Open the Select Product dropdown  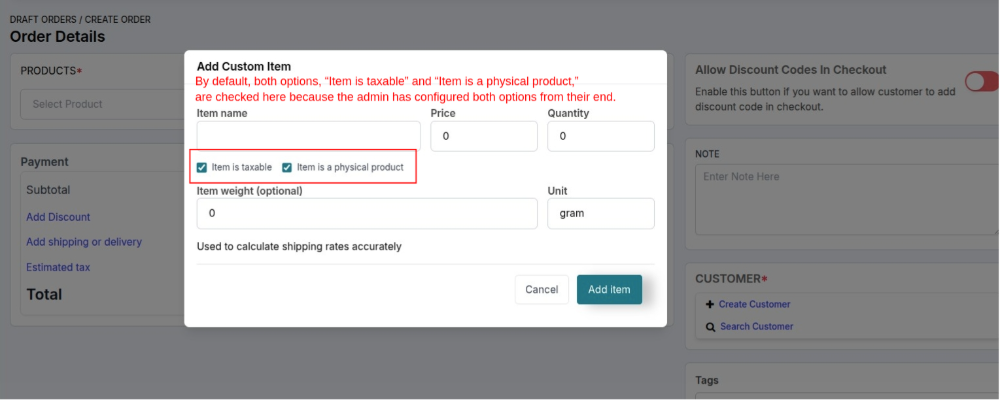(x=103, y=104)
